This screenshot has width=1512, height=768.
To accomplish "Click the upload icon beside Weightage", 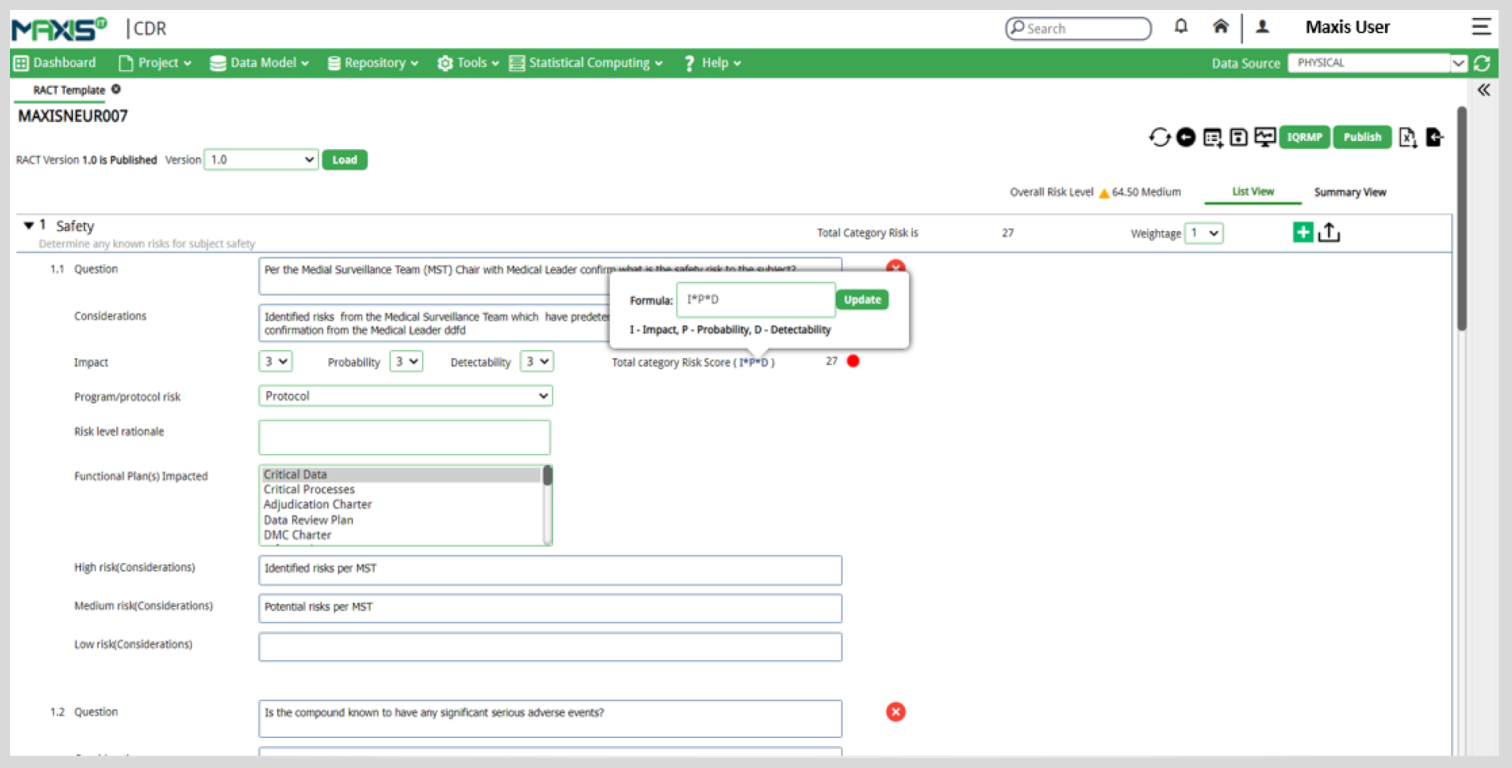I will [x=1329, y=232].
